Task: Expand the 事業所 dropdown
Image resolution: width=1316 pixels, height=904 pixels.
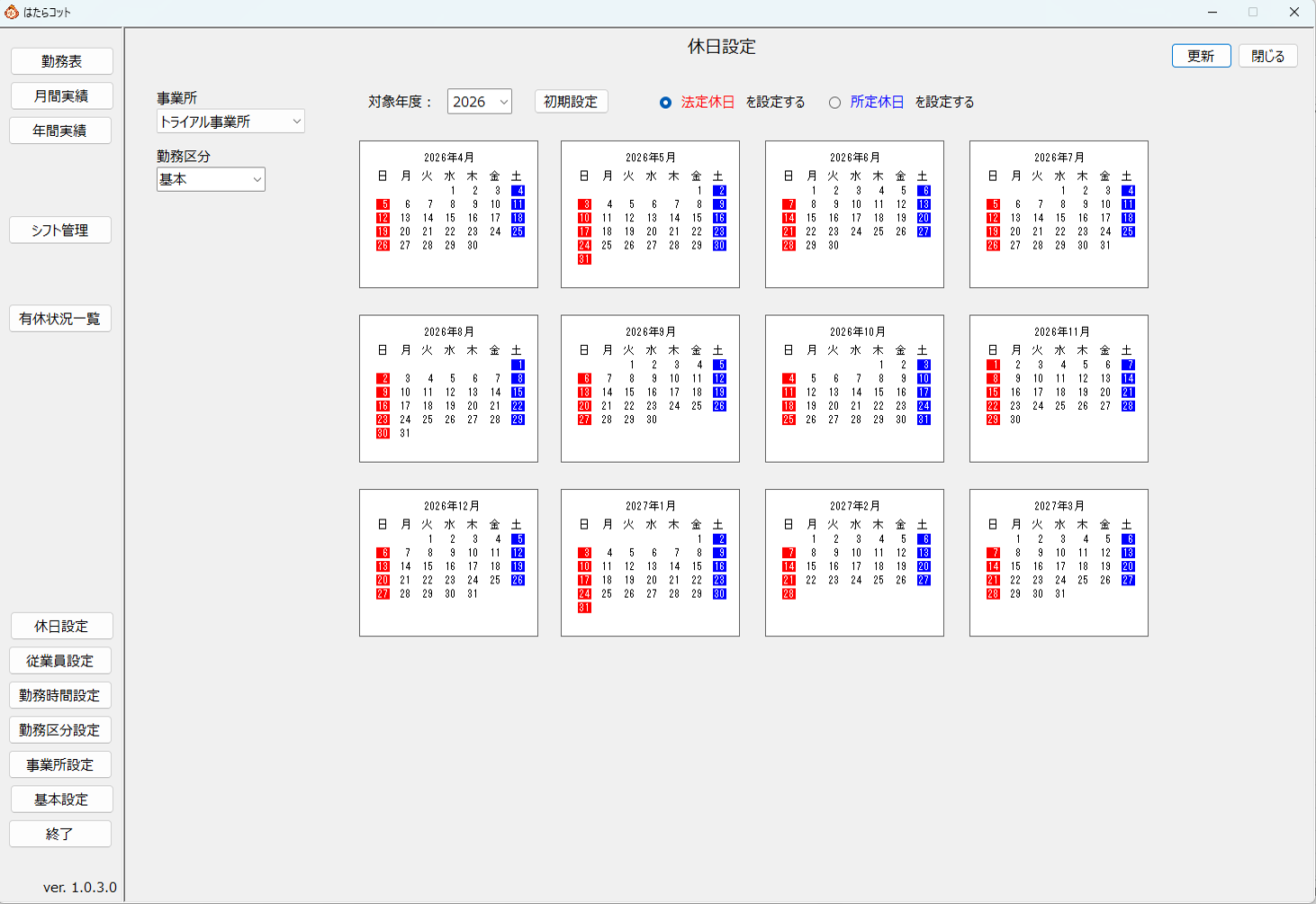Action: pos(230,122)
